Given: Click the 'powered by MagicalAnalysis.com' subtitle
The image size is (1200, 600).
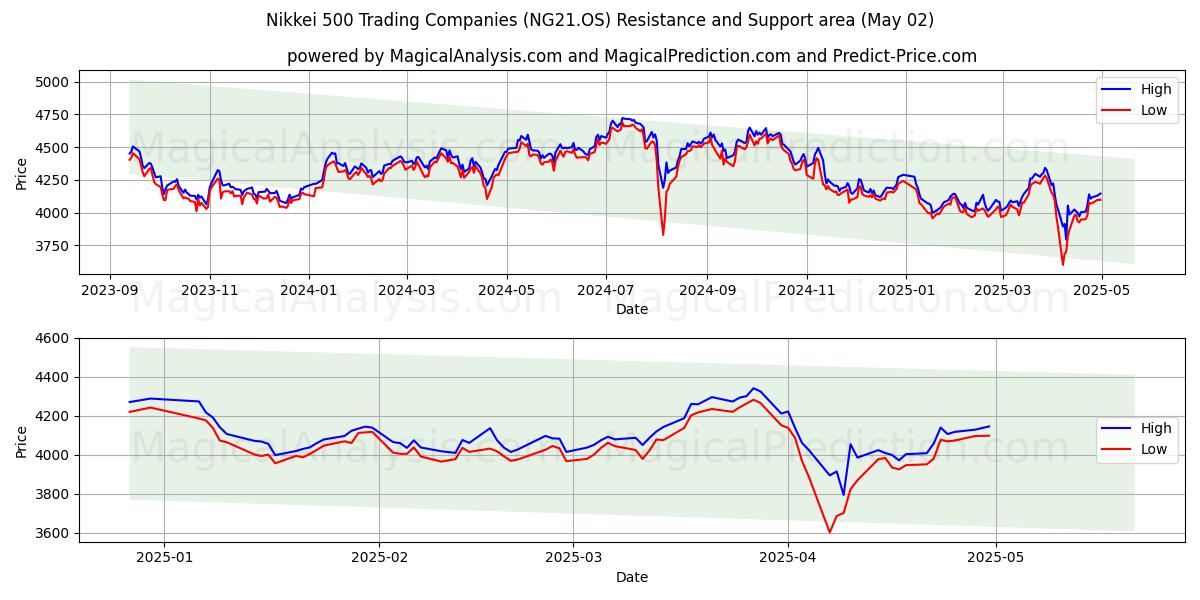Looking at the screenshot, I should [x=632, y=56].
